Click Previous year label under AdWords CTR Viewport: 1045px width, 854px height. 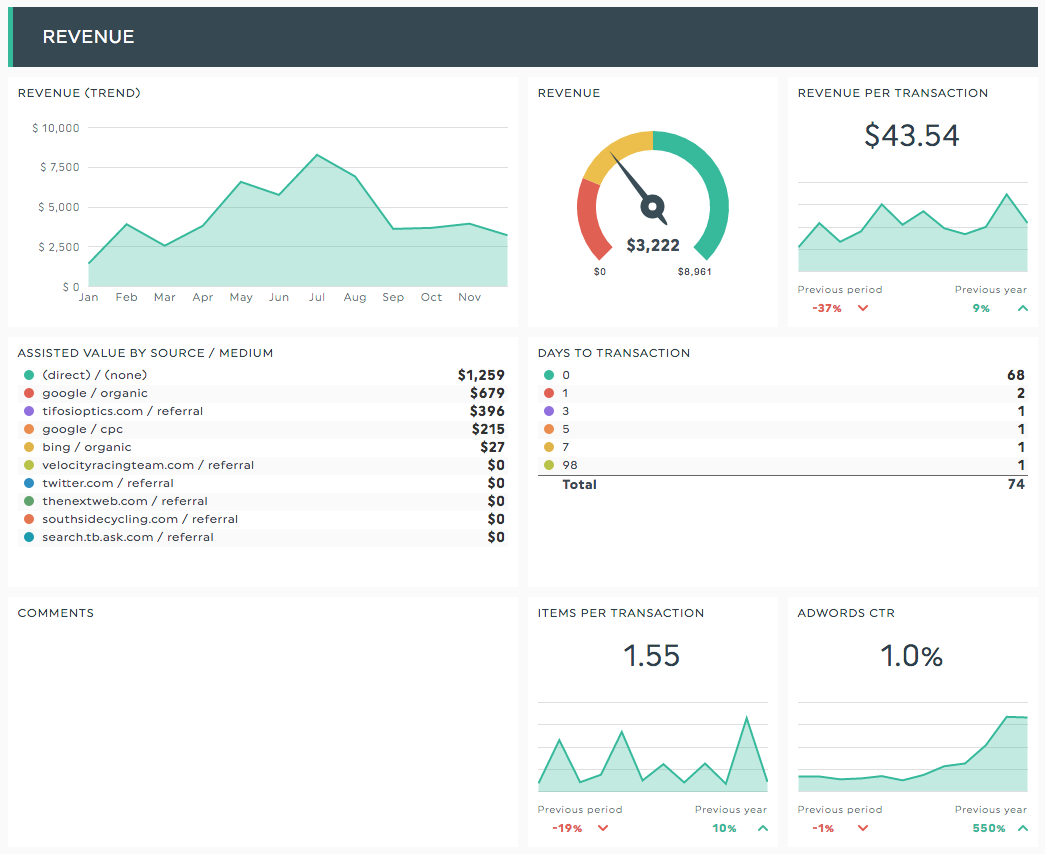[991, 810]
